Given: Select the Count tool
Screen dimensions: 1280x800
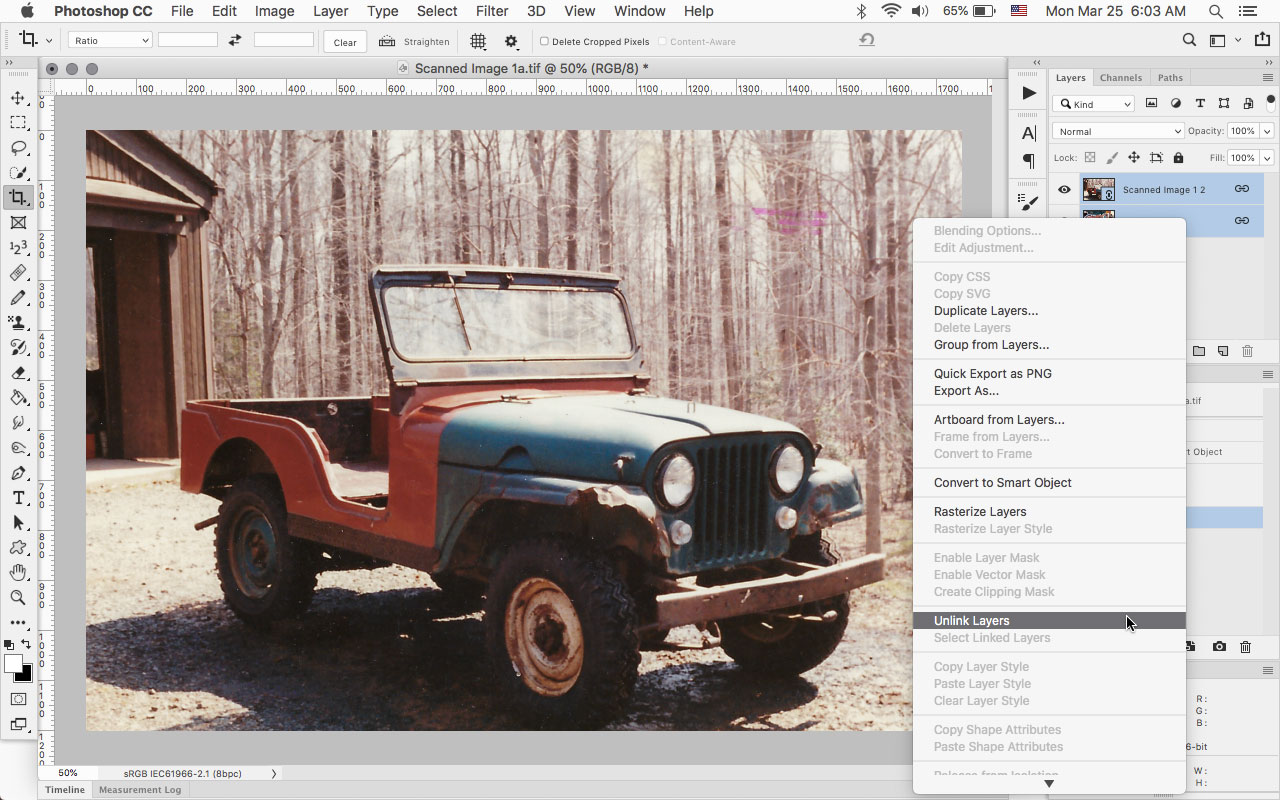Looking at the screenshot, I should pos(18,248).
